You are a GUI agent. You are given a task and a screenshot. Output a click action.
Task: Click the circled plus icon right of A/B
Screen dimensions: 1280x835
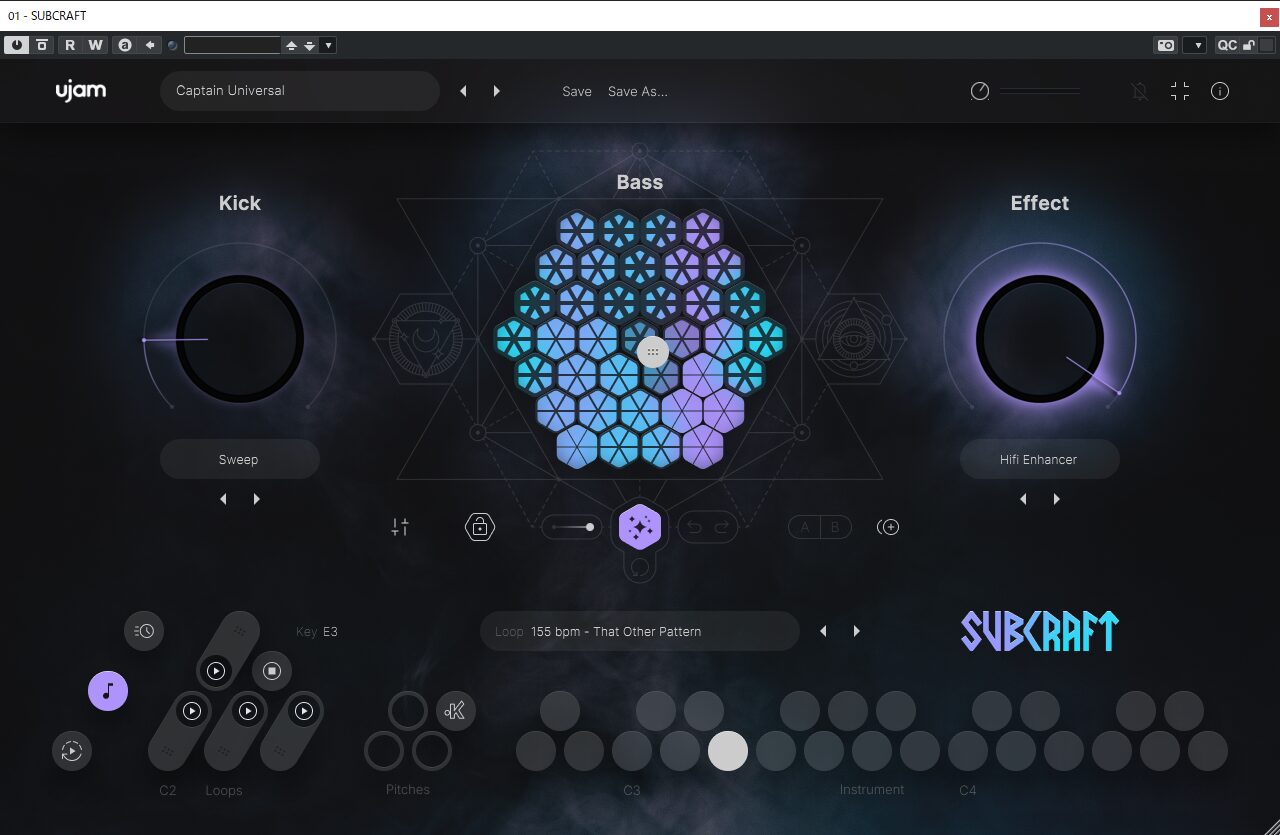[888, 527]
